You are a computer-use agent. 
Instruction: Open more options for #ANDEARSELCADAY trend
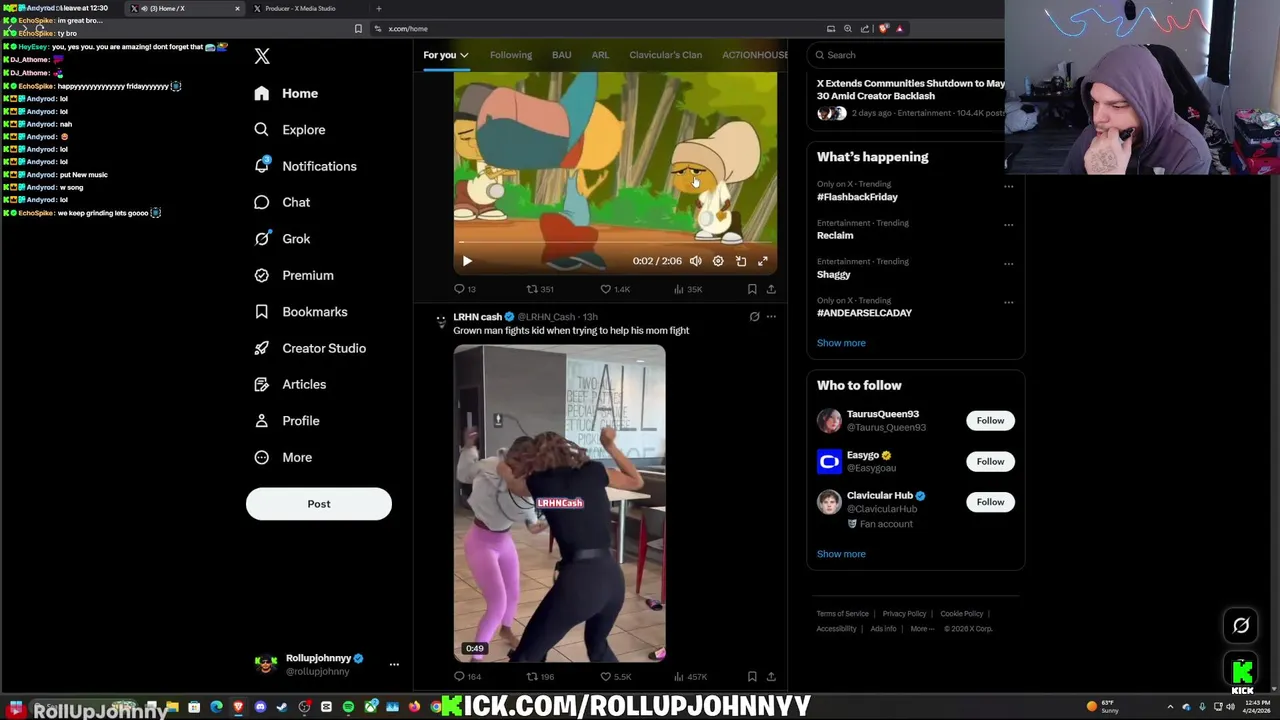[x=1008, y=302]
